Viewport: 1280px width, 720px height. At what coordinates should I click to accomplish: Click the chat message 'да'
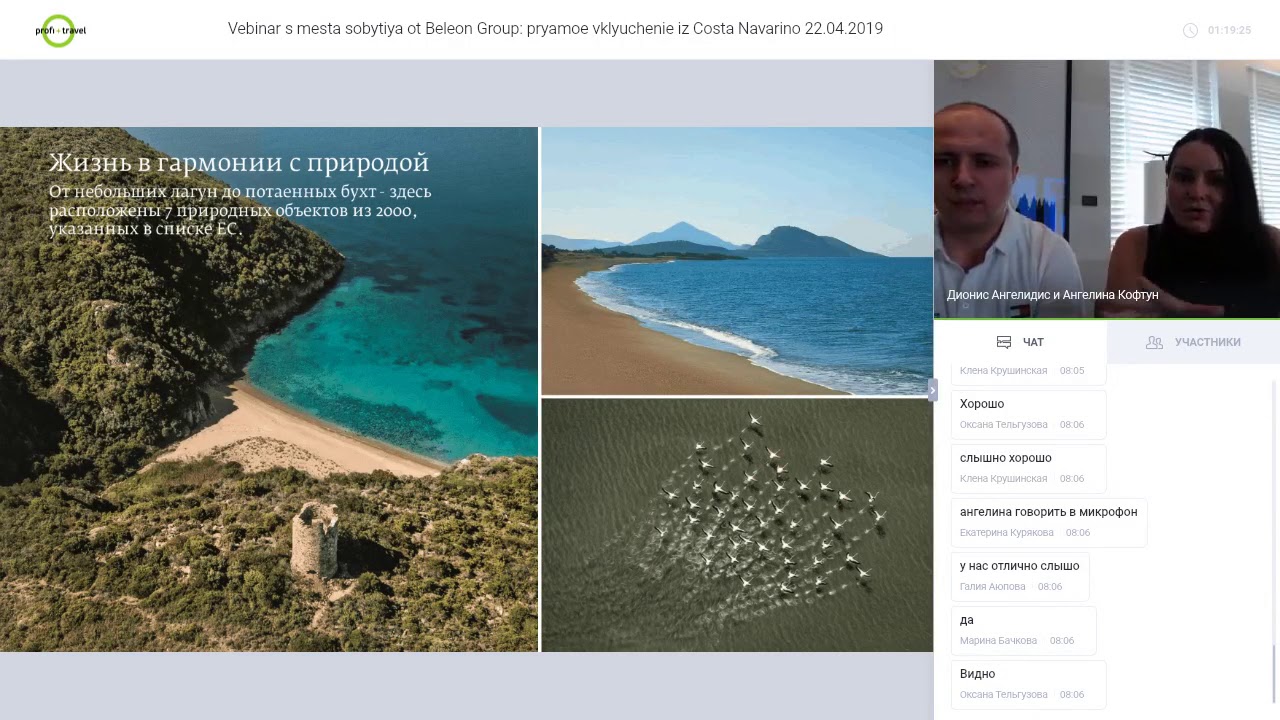[1023, 629]
